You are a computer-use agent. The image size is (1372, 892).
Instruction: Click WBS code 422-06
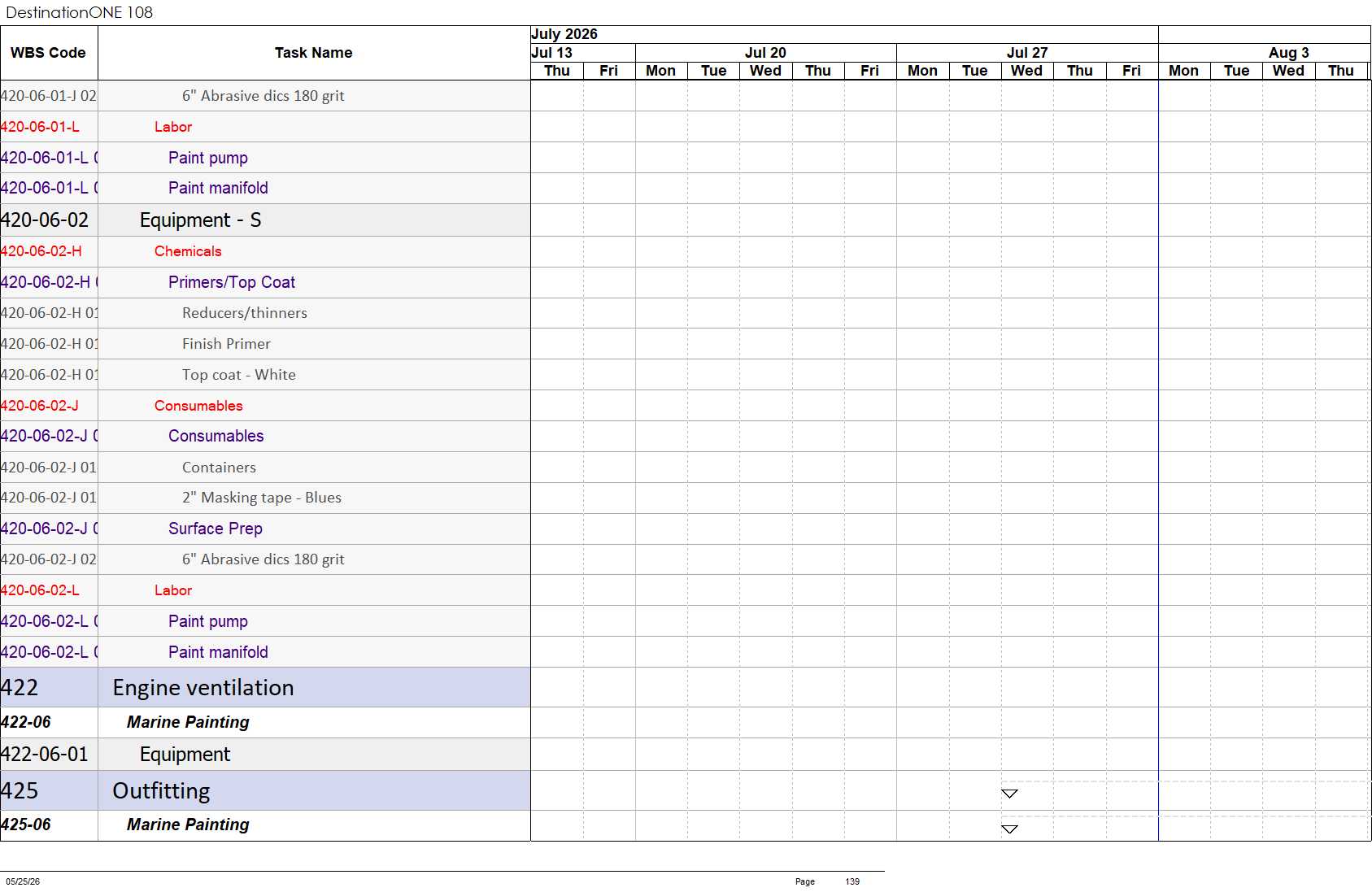coord(26,722)
